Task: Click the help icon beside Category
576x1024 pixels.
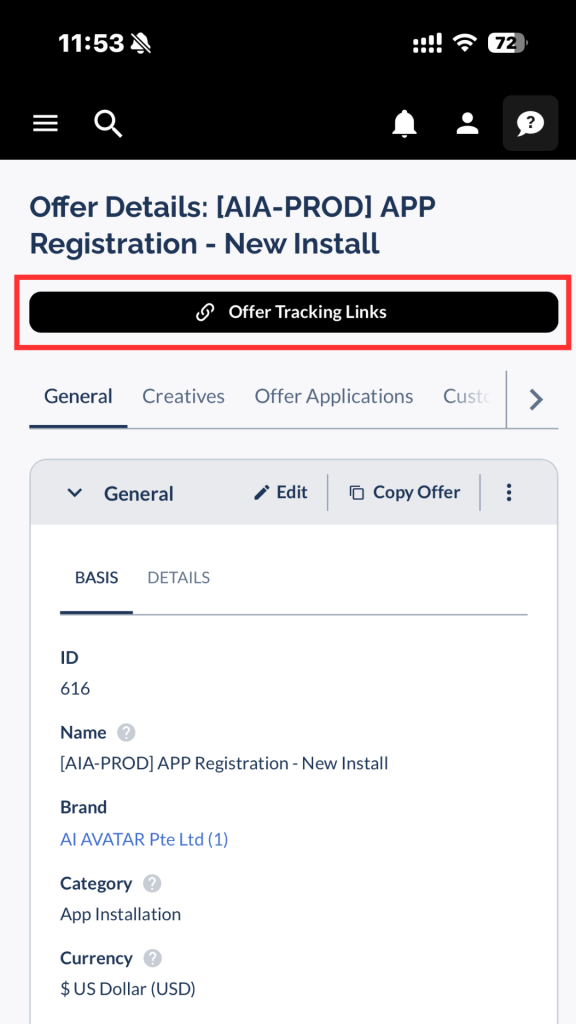Action: 152,884
